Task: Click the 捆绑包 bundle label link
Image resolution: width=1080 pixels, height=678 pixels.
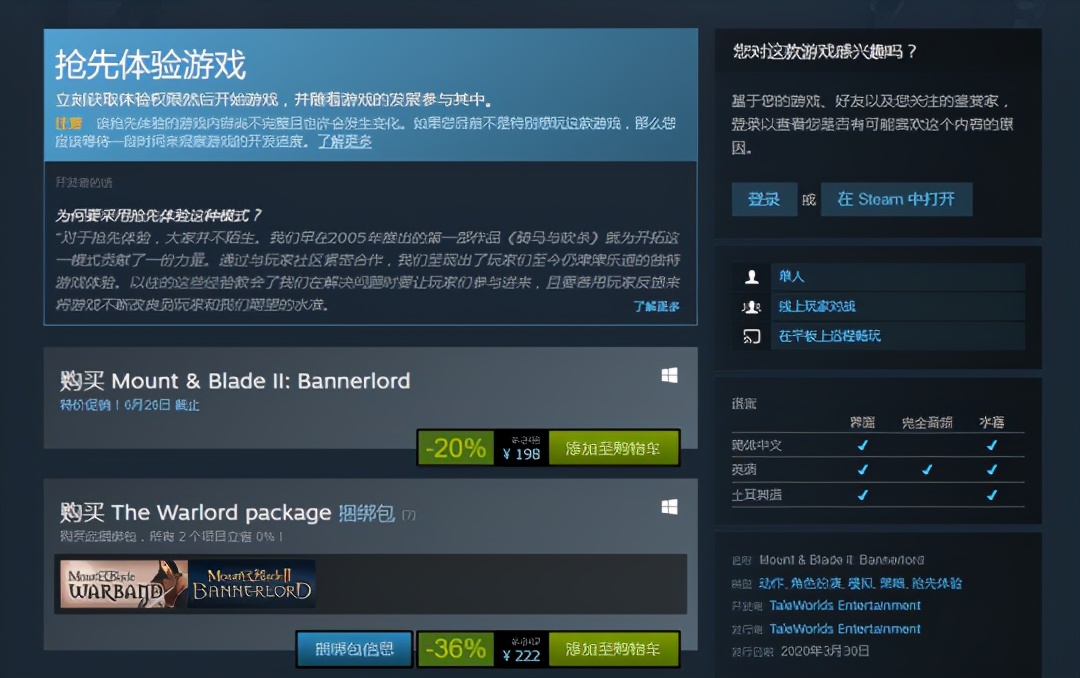Action: click(x=366, y=513)
